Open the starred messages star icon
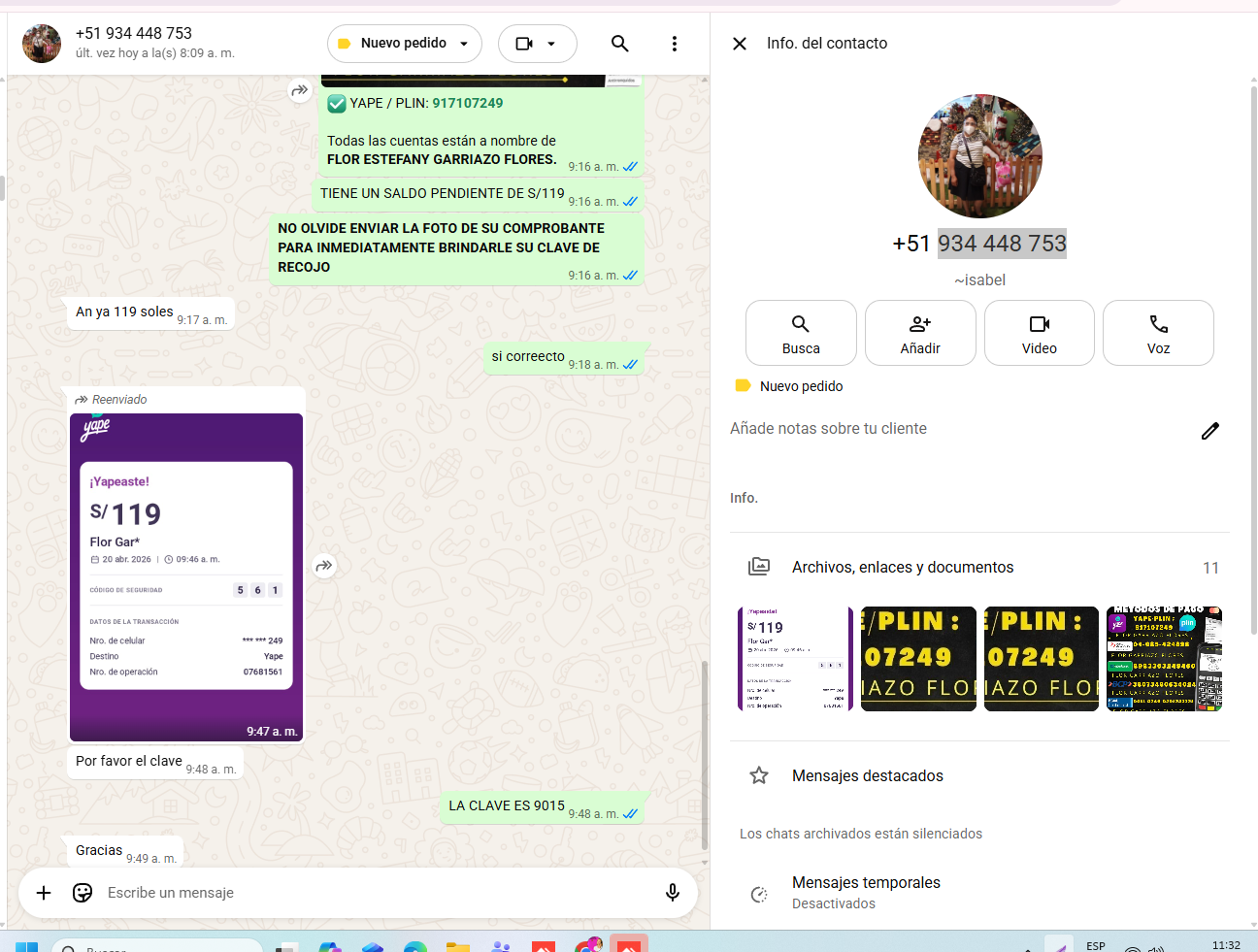Viewport: 1258px width, 952px height. [x=759, y=775]
